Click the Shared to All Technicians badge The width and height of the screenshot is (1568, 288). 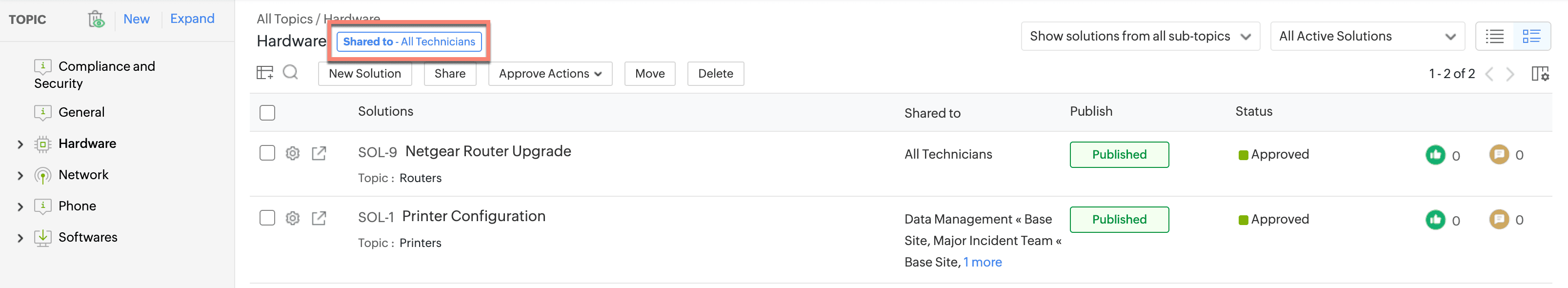[409, 41]
